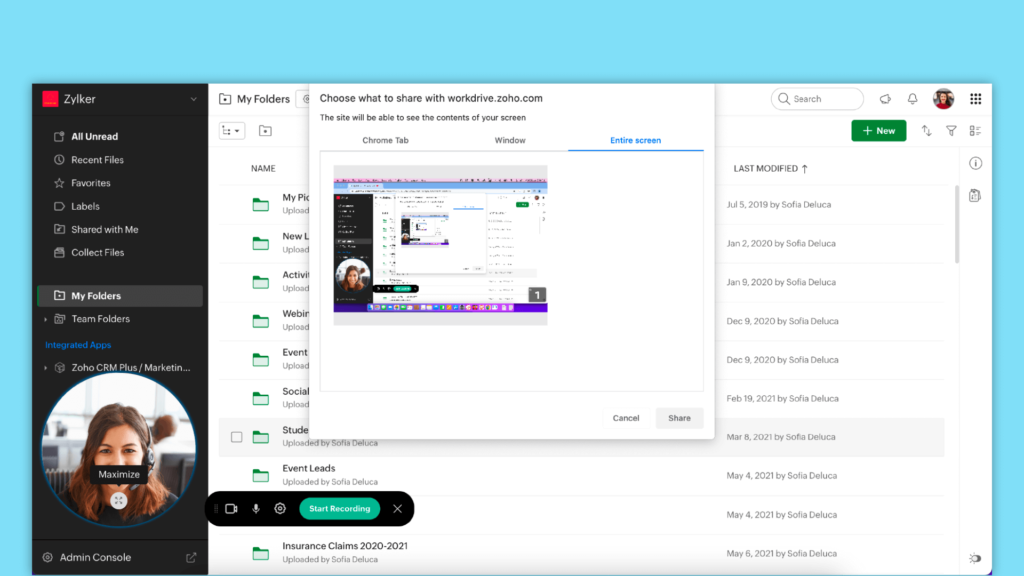Close the recording toolbar with X
The image size is (1024, 576).
point(397,509)
